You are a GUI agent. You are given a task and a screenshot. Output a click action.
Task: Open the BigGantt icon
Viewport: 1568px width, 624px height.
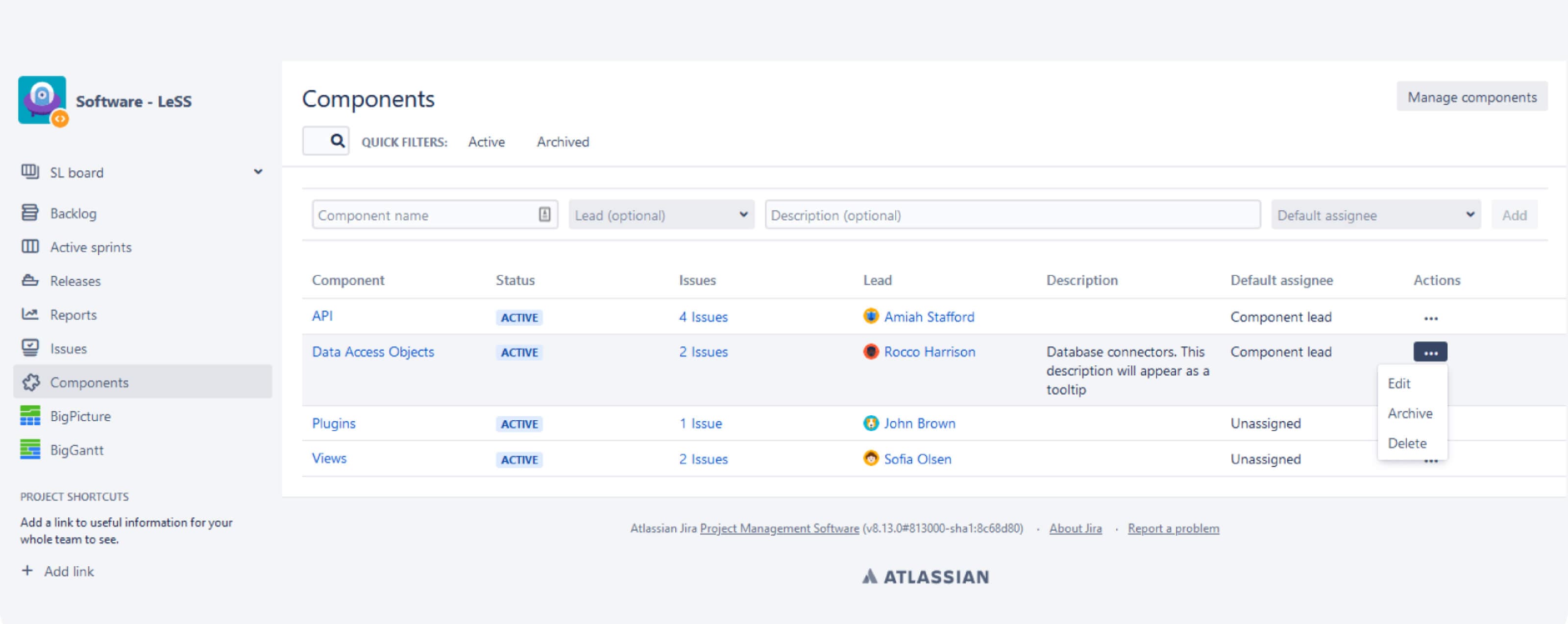(30, 450)
